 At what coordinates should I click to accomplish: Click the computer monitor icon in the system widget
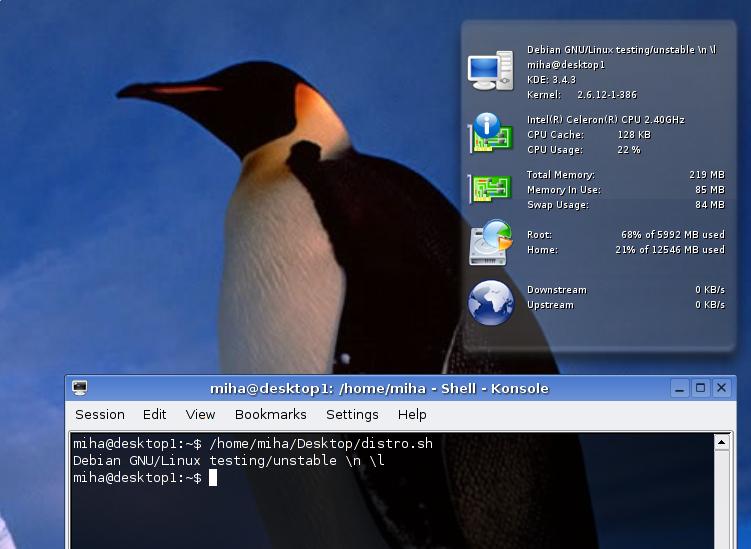[490, 71]
